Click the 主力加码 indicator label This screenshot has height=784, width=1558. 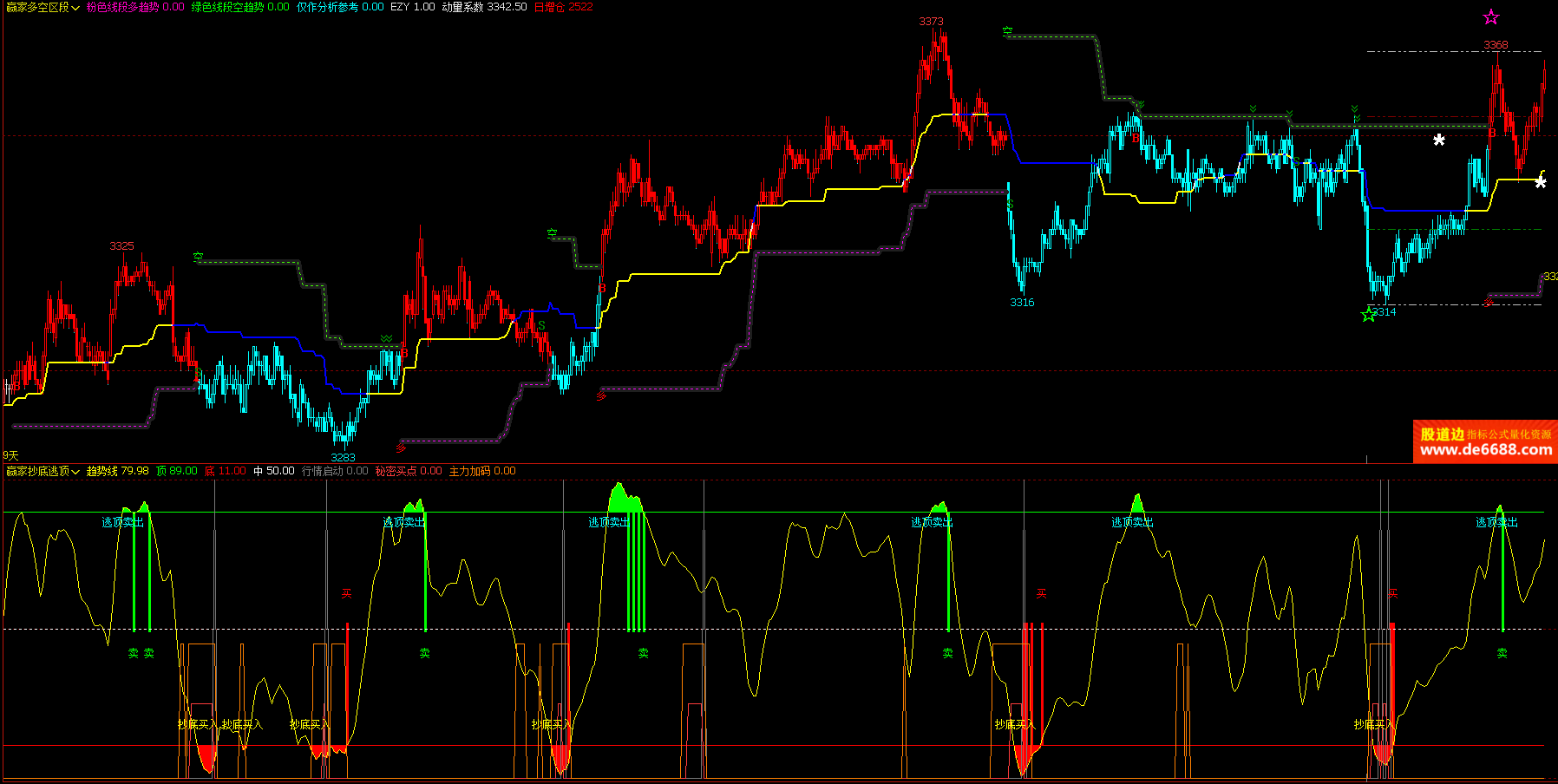coord(481,471)
